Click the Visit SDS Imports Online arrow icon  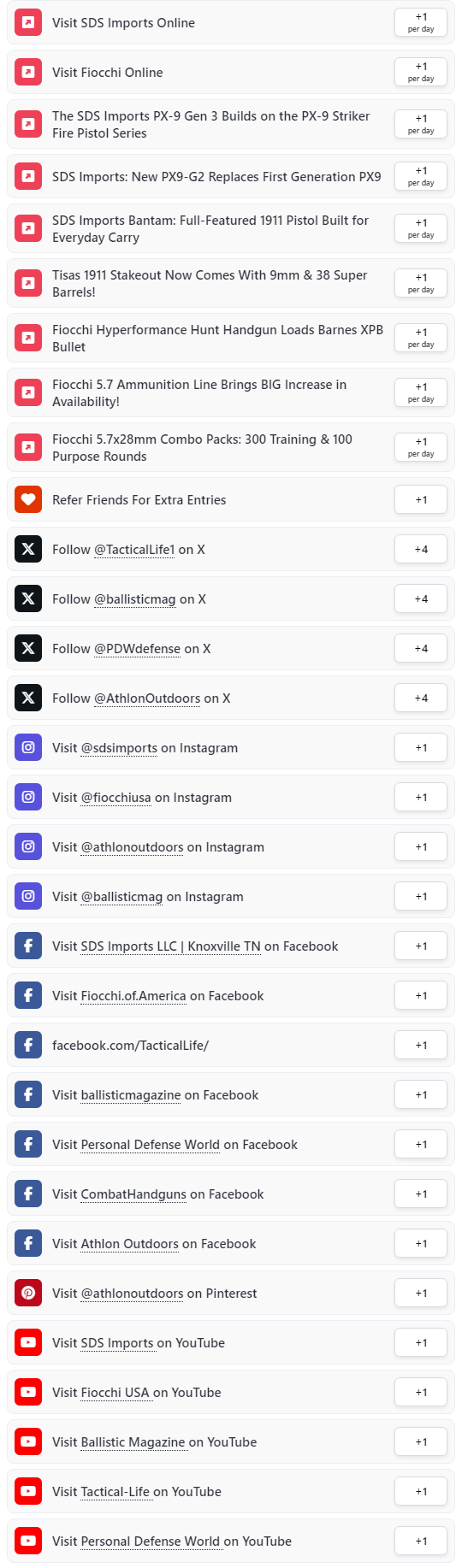pos(28,23)
